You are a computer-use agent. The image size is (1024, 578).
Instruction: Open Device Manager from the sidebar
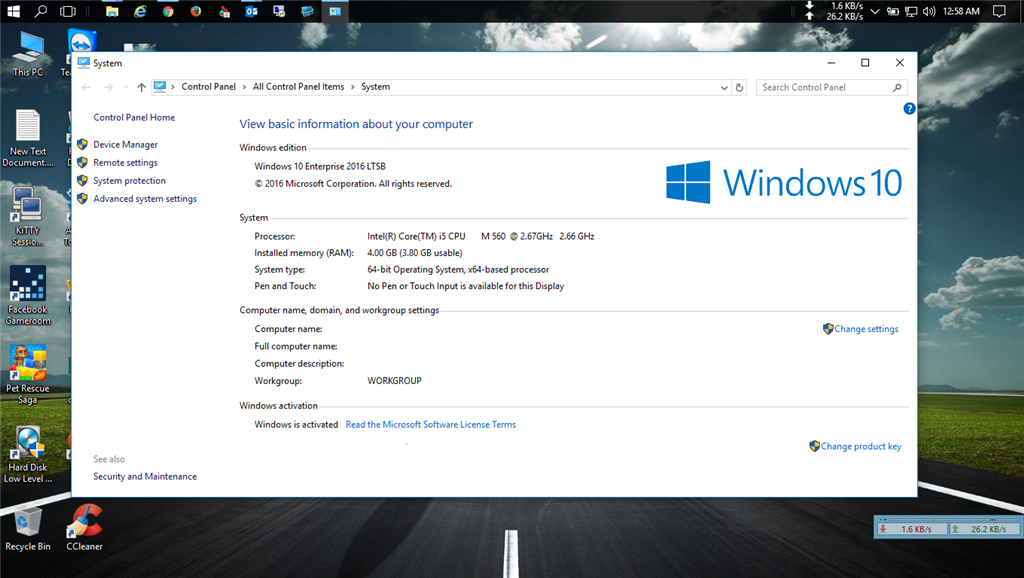125,145
